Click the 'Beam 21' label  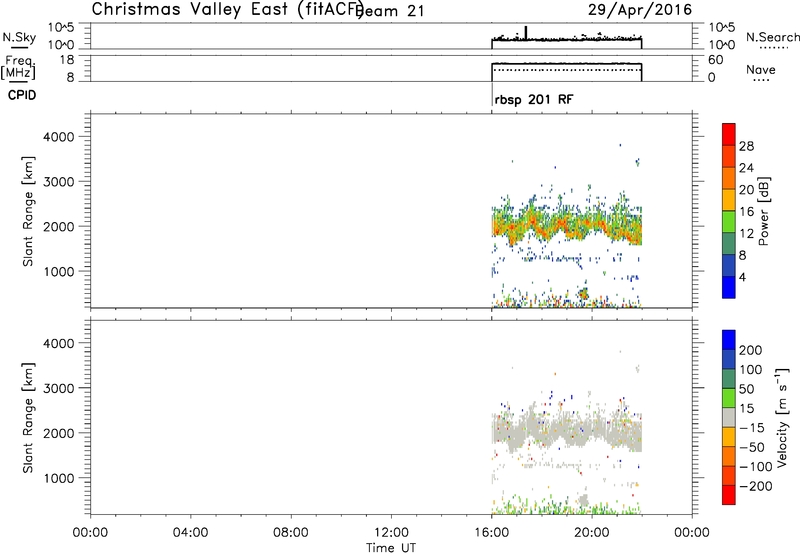tap(390, 11)
